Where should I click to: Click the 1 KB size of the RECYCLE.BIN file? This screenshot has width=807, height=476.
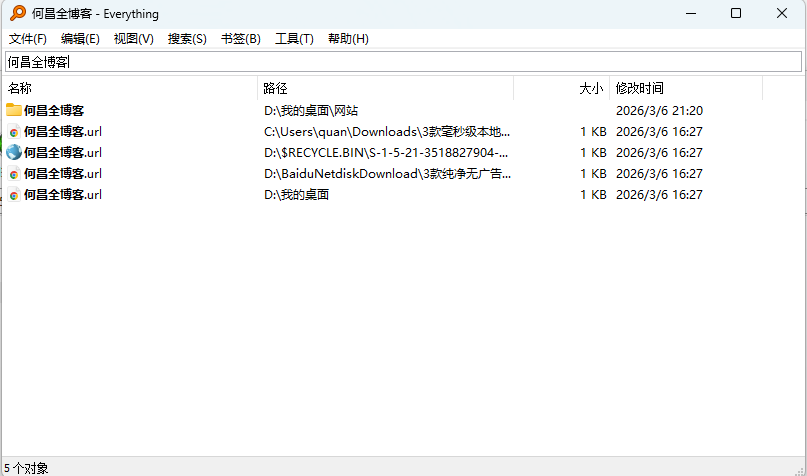click(x=593, y=153)
